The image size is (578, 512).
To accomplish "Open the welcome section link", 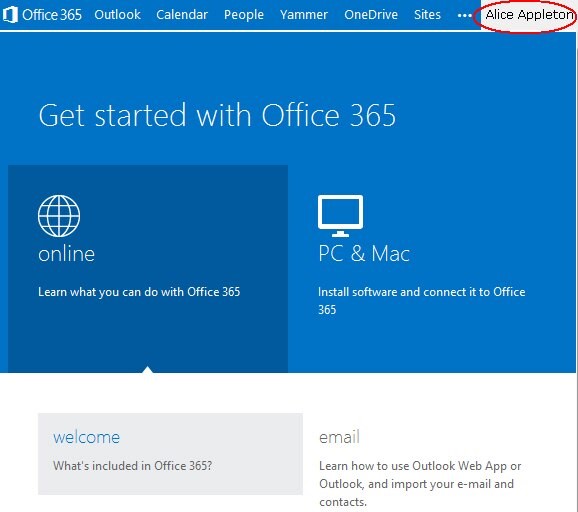I will [86, 437].
